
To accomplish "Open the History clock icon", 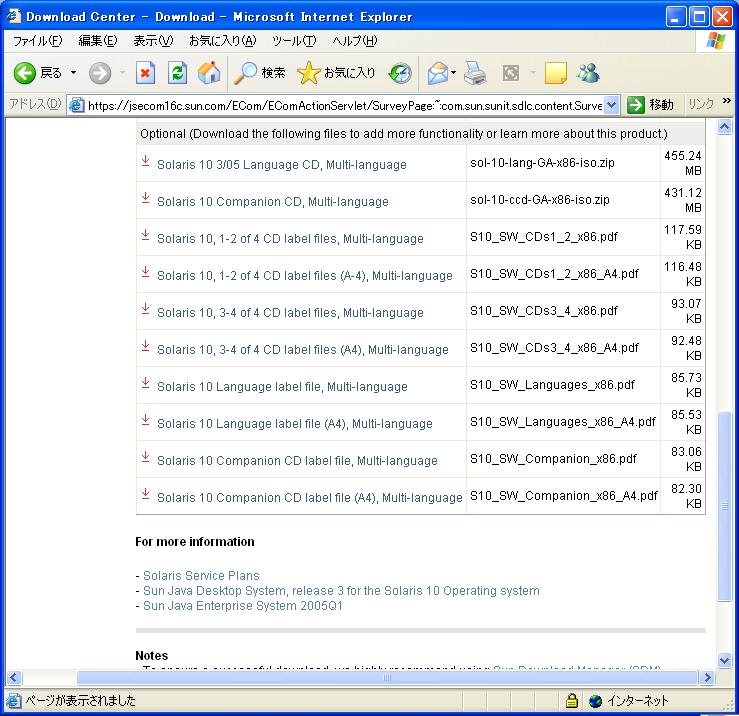I will (x=400, y=73).
